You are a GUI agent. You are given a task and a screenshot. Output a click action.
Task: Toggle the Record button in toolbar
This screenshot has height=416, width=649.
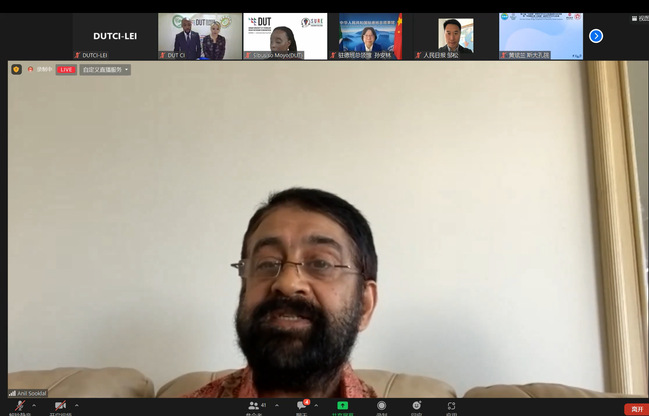pyautogui.click(x=381, y=406)
